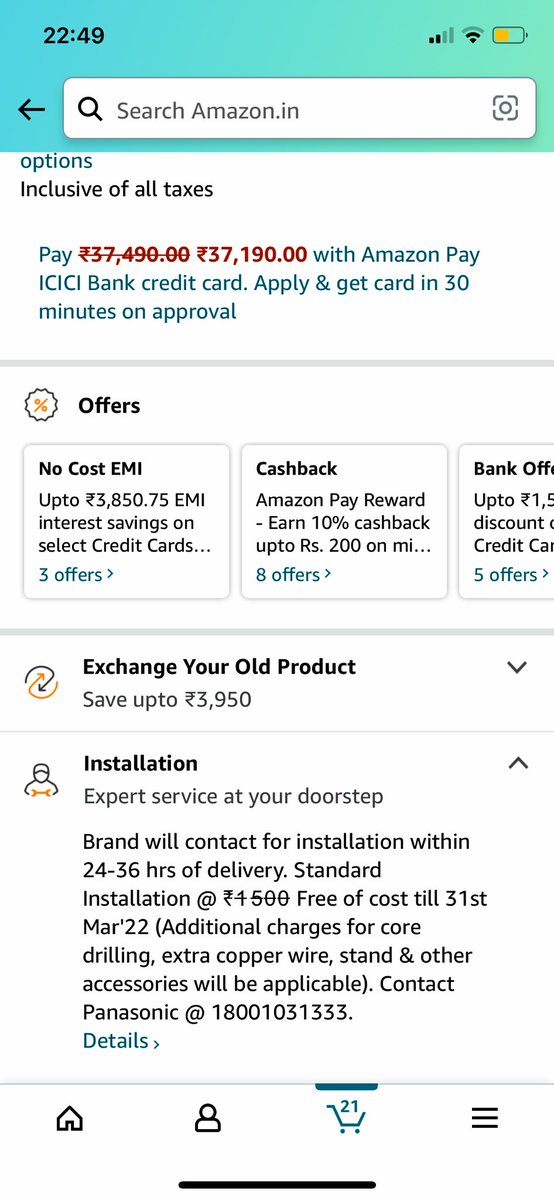This screenshot has height=1200, width=554.
Task: Open the account profile icon
Action: point(208,1118)
